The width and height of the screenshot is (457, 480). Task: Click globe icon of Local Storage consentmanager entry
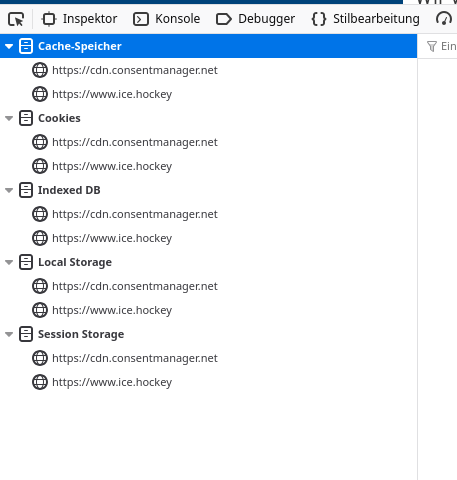click(x=40, y=286)
